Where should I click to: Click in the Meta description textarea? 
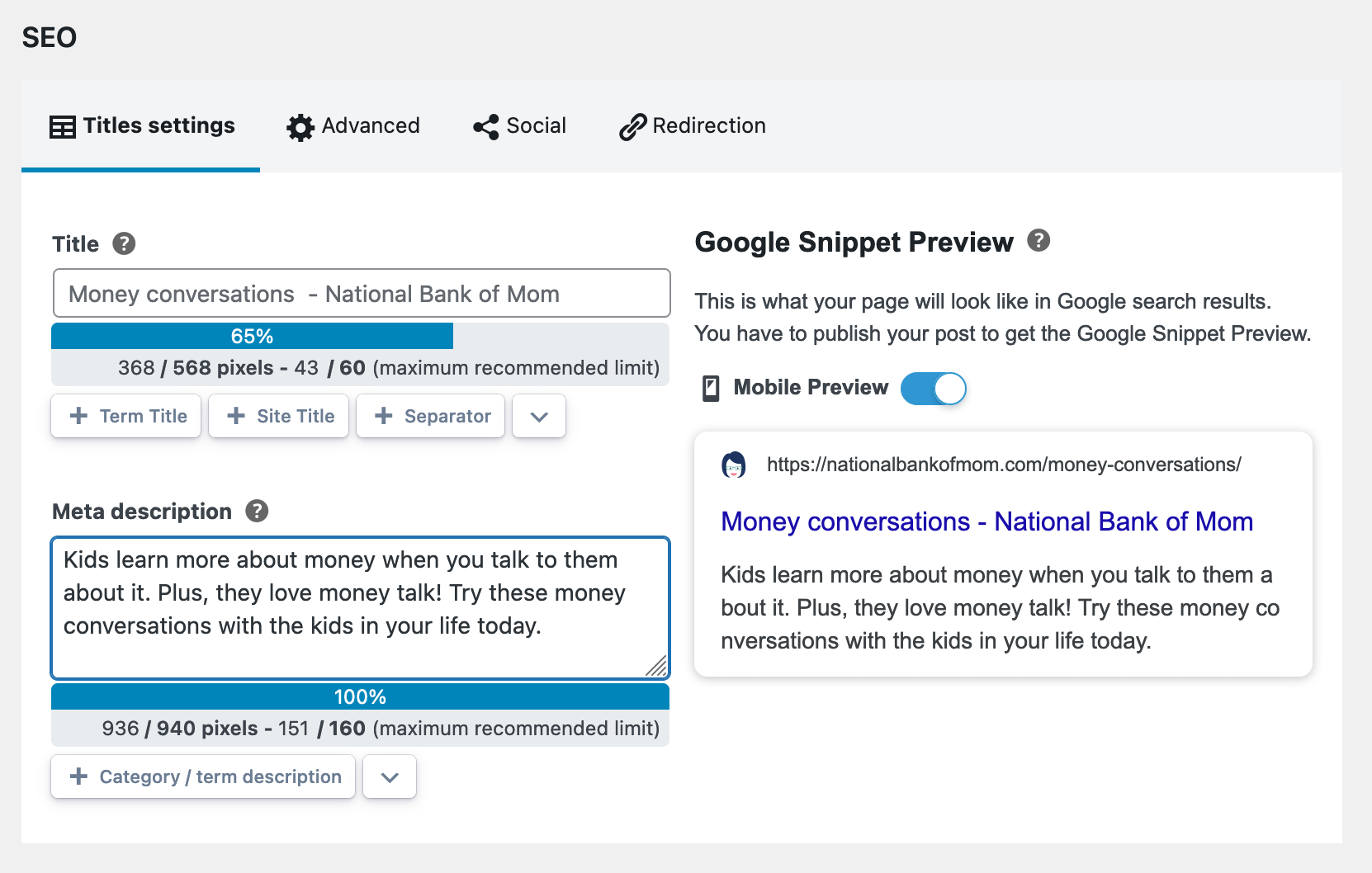coord(360,608)
